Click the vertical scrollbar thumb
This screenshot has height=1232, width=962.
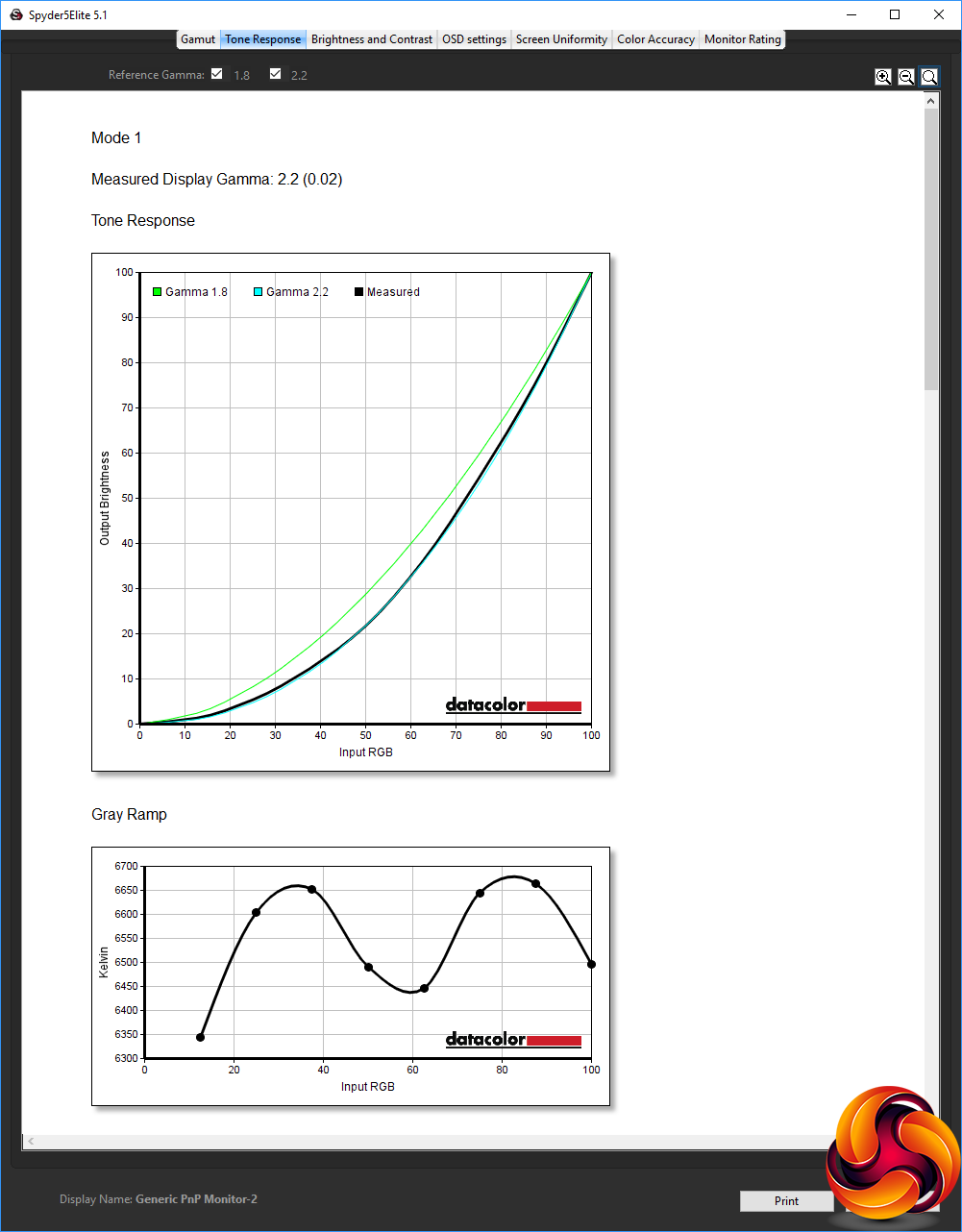[x=931, y=249]
